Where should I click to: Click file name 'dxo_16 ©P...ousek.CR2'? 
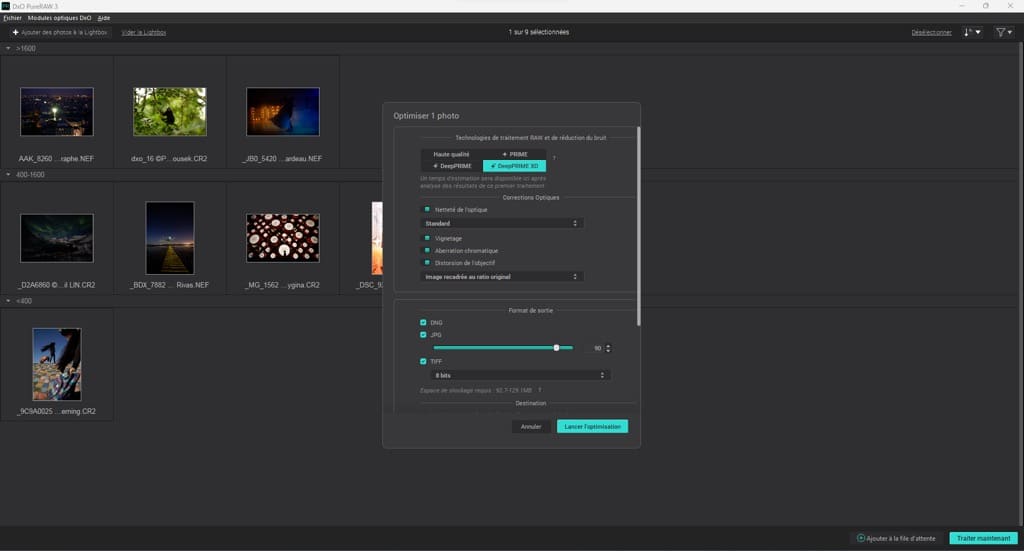point(169,159)
